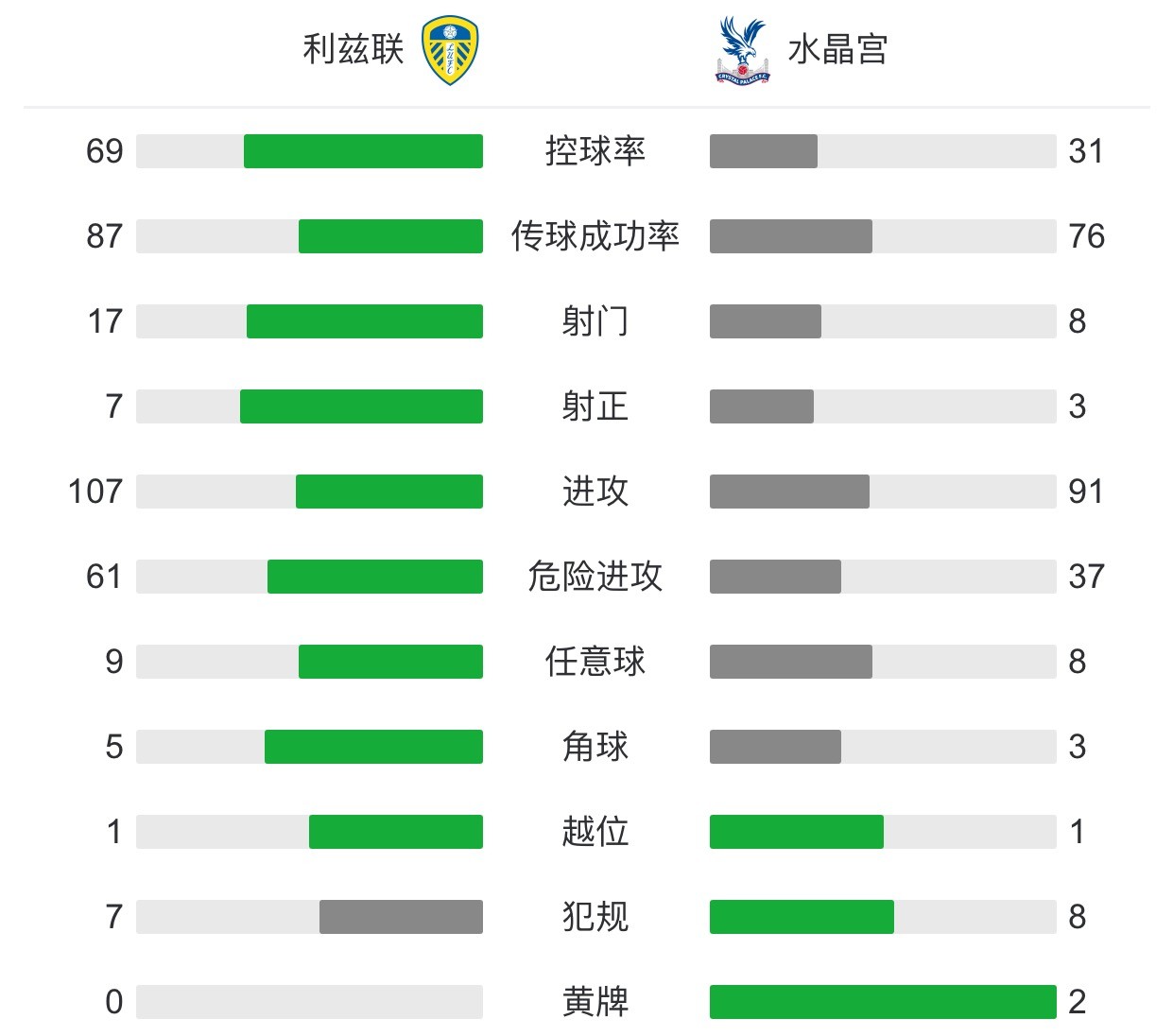Open the 水晶宫 team name
Screen dimensions: 1173x1036
[837, 49]
